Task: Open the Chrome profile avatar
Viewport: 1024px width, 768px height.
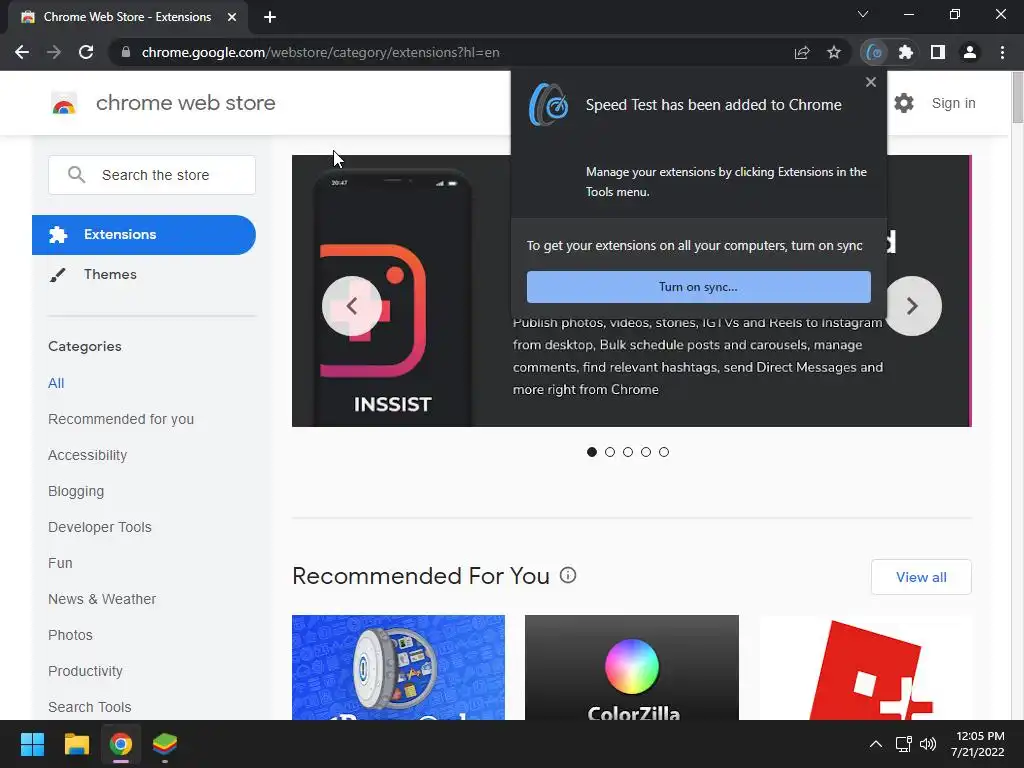Action: 970,52
